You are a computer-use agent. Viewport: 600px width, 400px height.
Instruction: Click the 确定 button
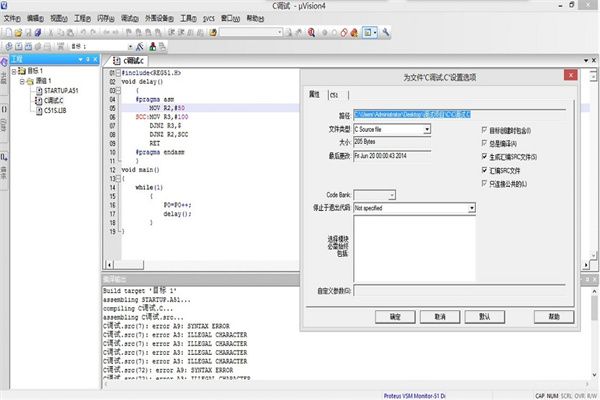395,317
